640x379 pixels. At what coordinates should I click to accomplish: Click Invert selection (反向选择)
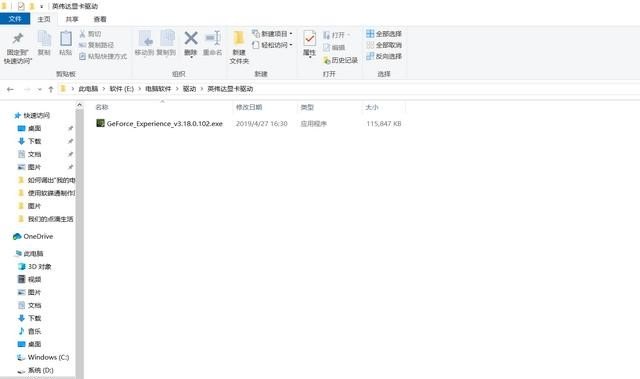click(x=384, y=56)
